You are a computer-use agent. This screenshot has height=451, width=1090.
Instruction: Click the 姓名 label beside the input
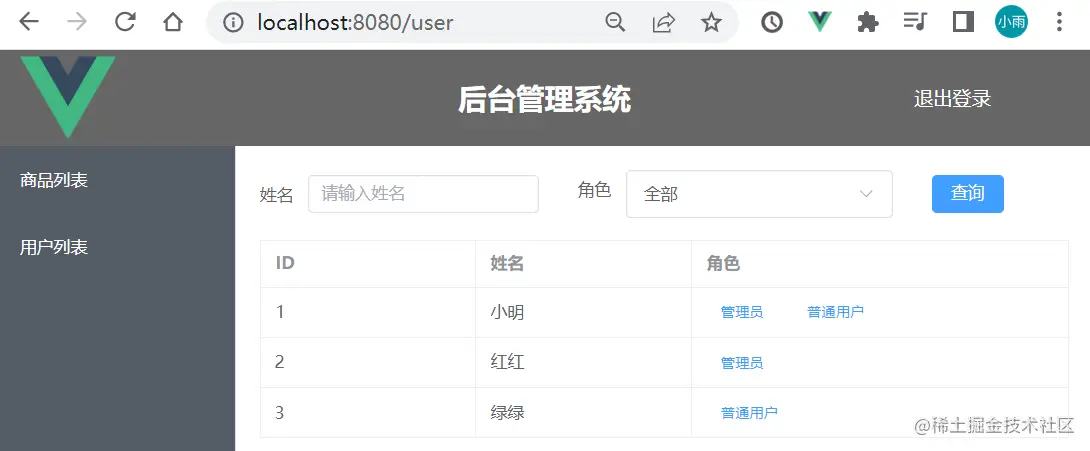coord(277,195)
